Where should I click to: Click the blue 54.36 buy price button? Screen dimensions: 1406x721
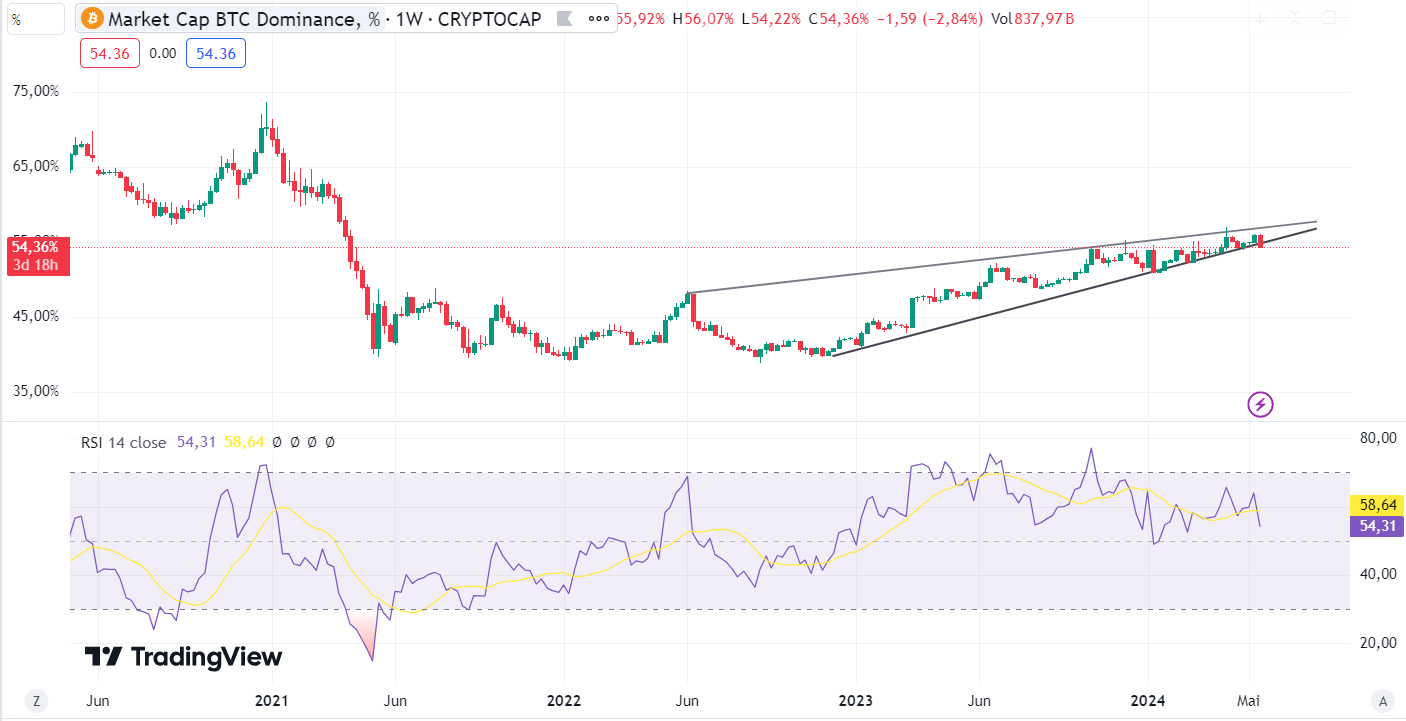pyautogui.click(x=215, y=53)
